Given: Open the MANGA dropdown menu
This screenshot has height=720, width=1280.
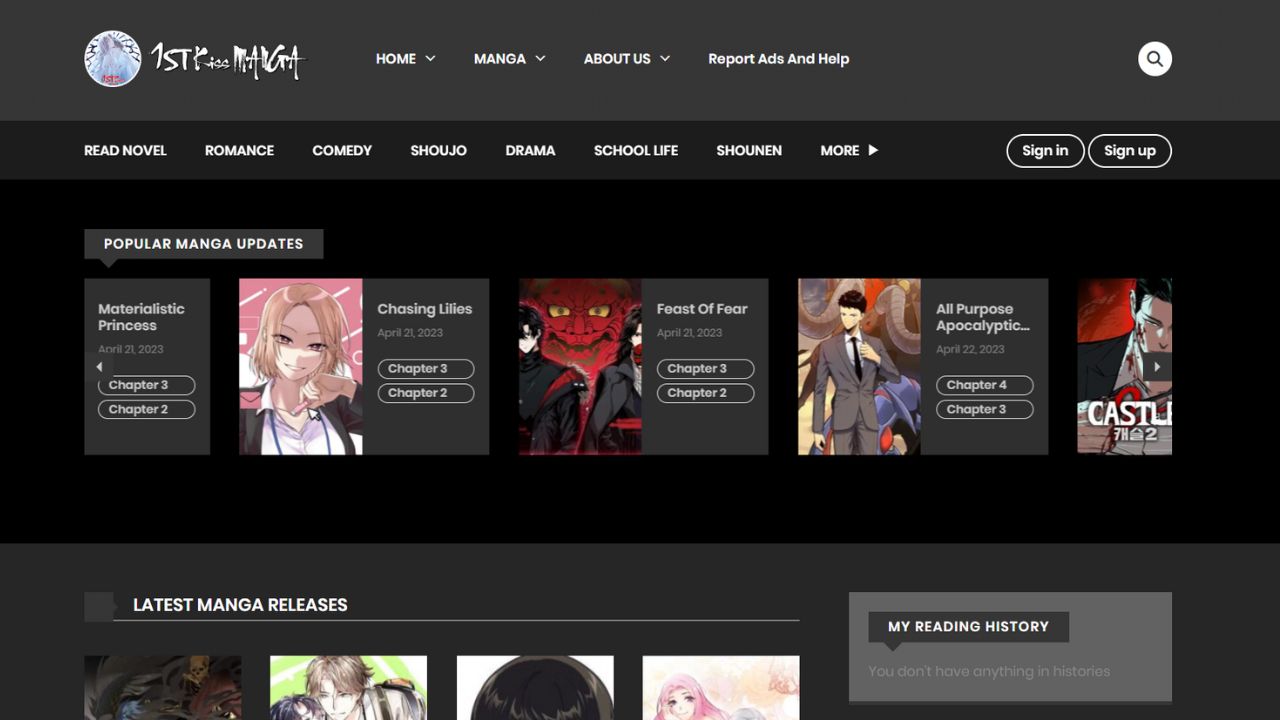Looking at the screenshot, I should pyautogui.click(x=509, y=59).
